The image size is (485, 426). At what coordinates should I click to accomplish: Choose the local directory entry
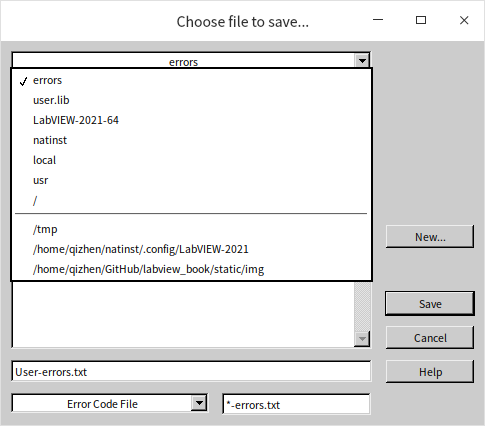click(x=192, y=160)
